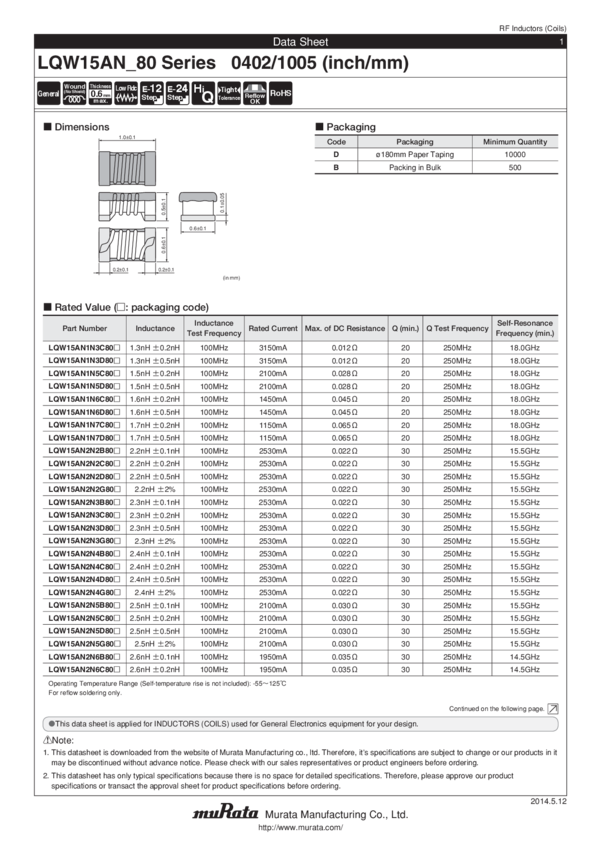This screenshot has height=850, width=601.
Task: Select part number LQW15AN2N5D80
Action: point(84,631)
